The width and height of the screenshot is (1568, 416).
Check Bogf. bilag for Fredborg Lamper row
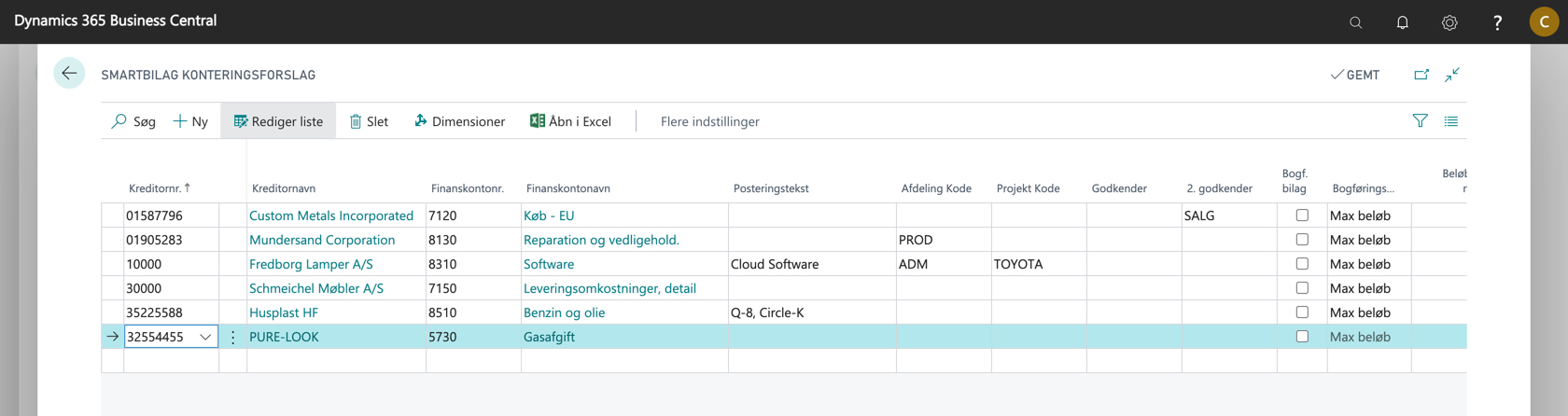point(1302,263)
